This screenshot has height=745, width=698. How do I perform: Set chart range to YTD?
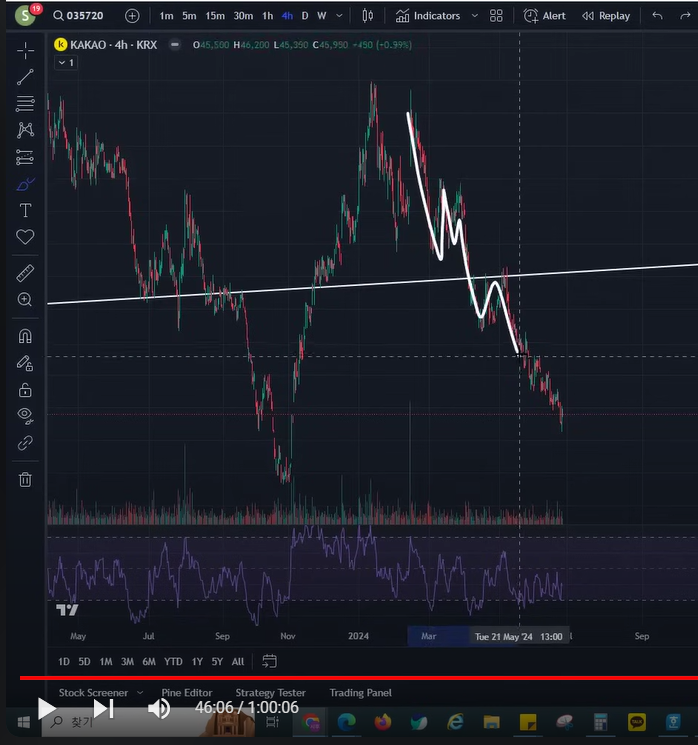[x=173, y=661]
